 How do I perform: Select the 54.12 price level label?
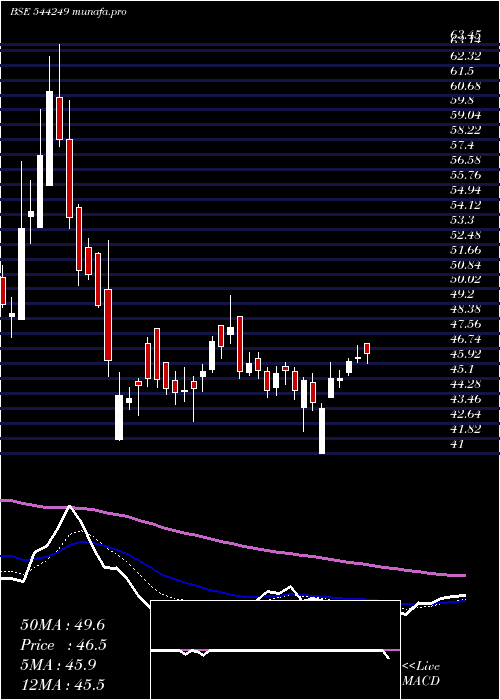[466, 205]
